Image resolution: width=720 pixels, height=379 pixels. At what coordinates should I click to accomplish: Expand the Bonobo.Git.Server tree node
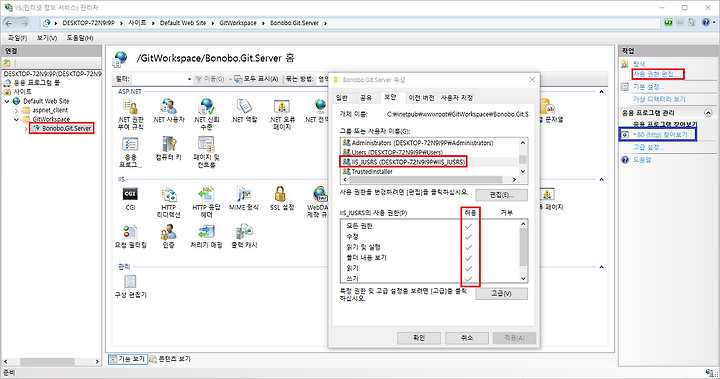coord(26,129)
